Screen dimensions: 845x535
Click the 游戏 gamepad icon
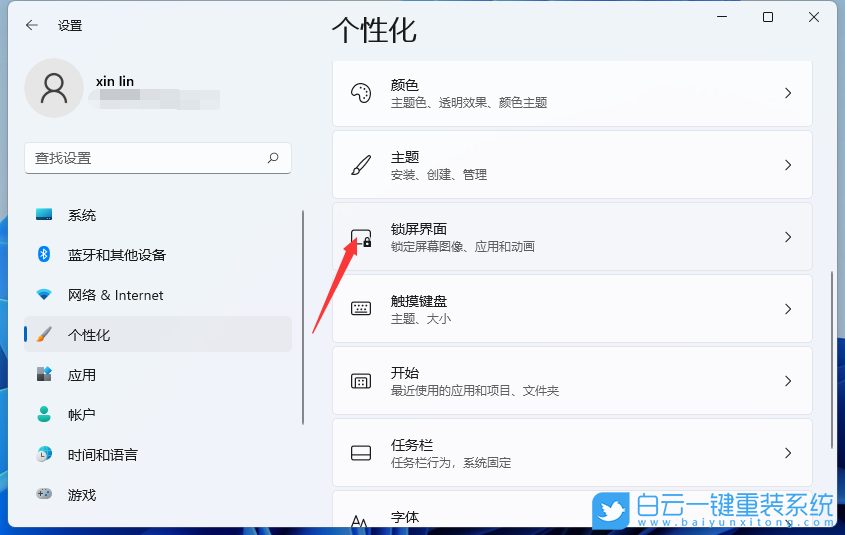44,494
